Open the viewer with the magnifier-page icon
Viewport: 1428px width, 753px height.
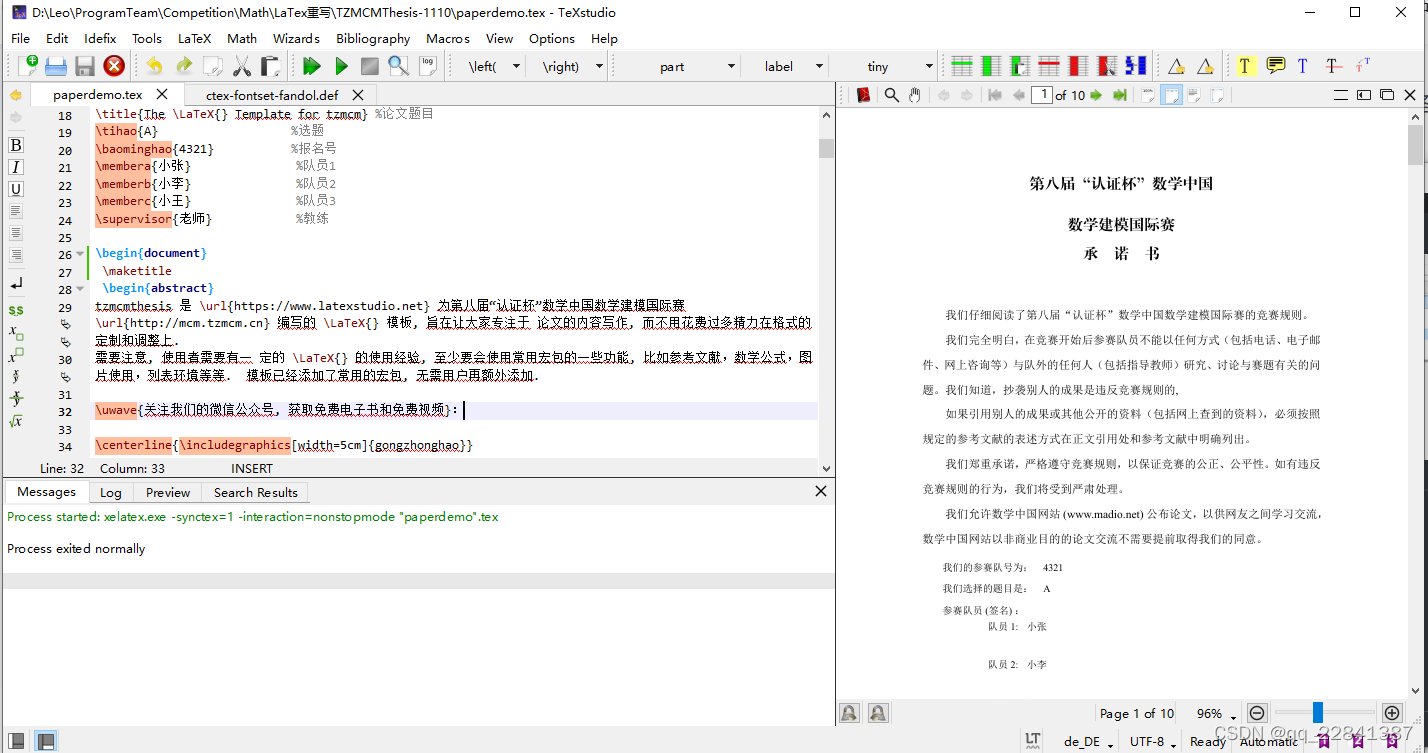click(x=398, y=66)
